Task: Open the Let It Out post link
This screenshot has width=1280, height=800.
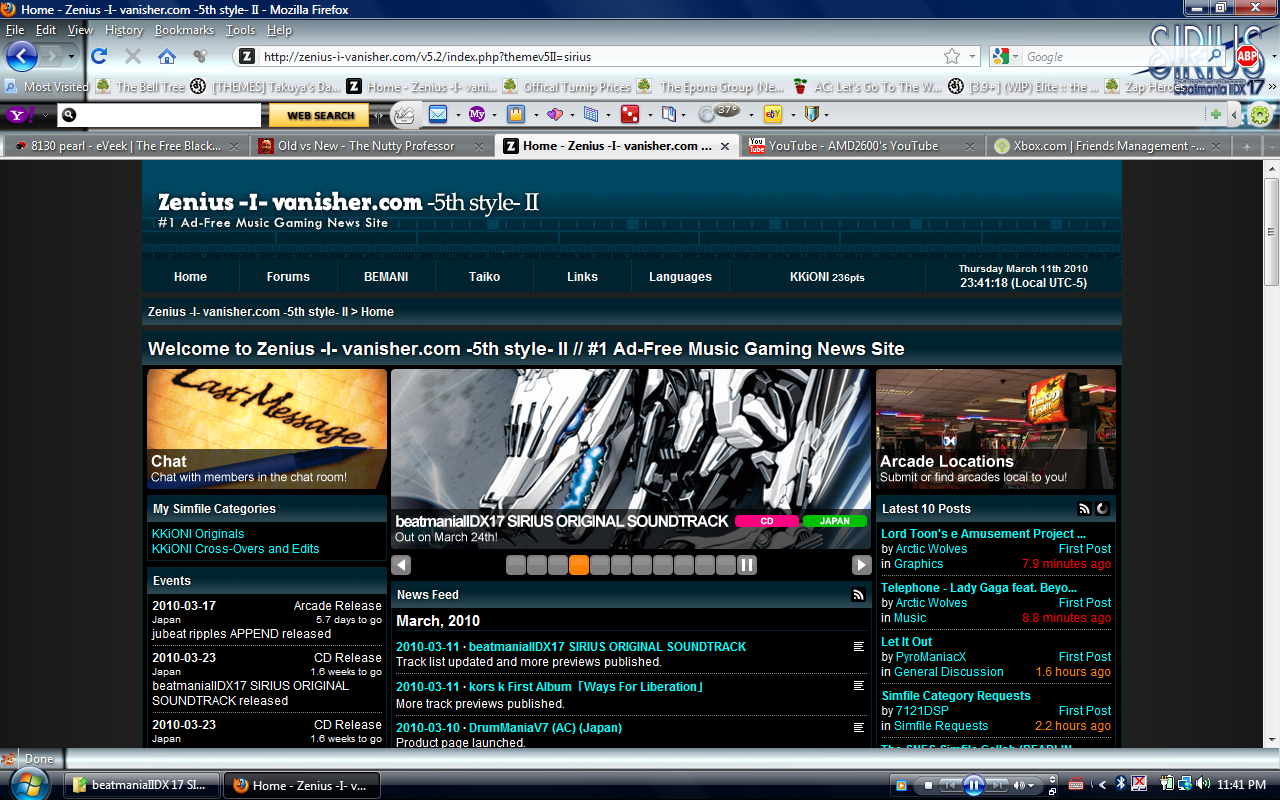Action: (x=907, y=642)
